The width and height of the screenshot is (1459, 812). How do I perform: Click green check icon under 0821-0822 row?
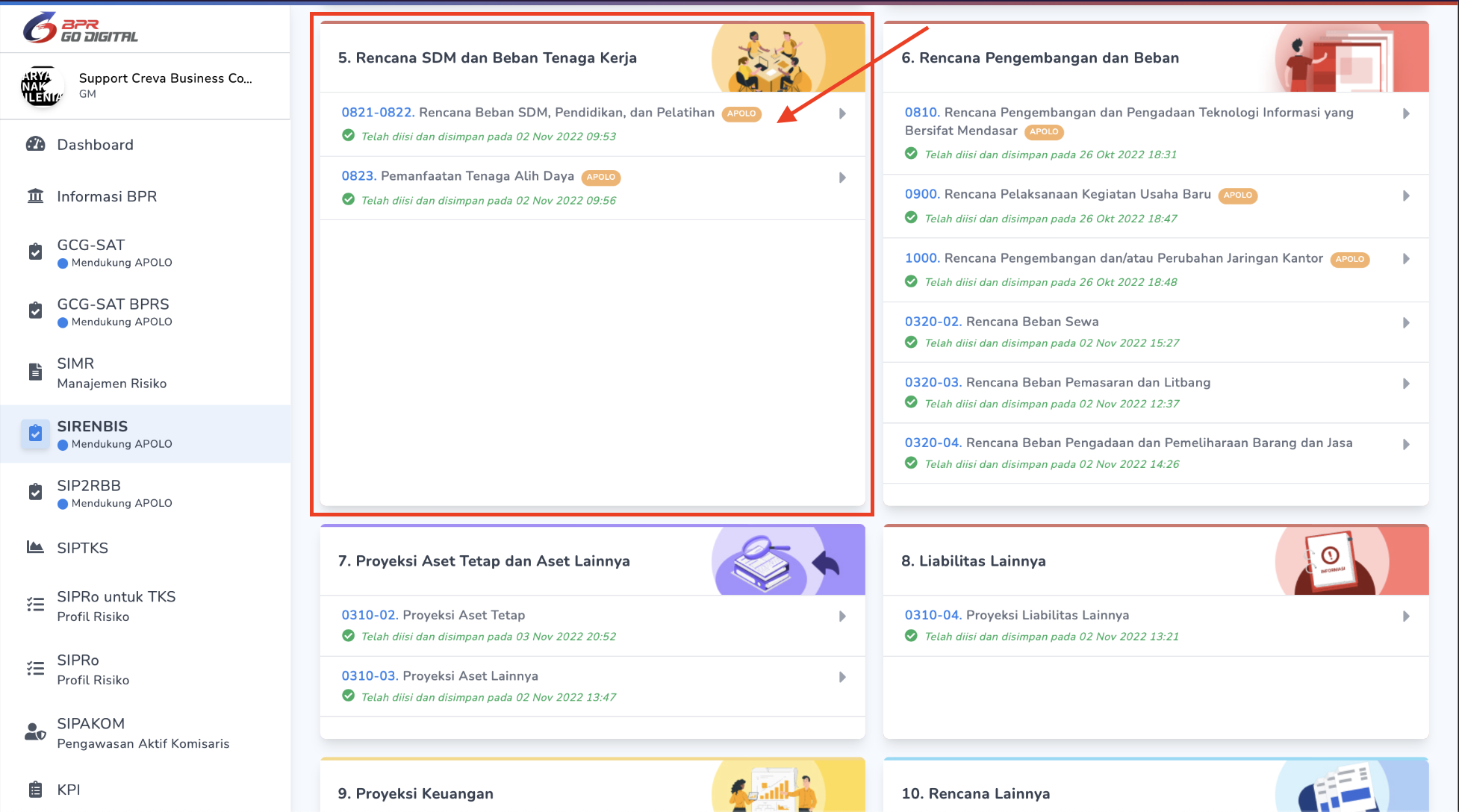tap(348, 136)
